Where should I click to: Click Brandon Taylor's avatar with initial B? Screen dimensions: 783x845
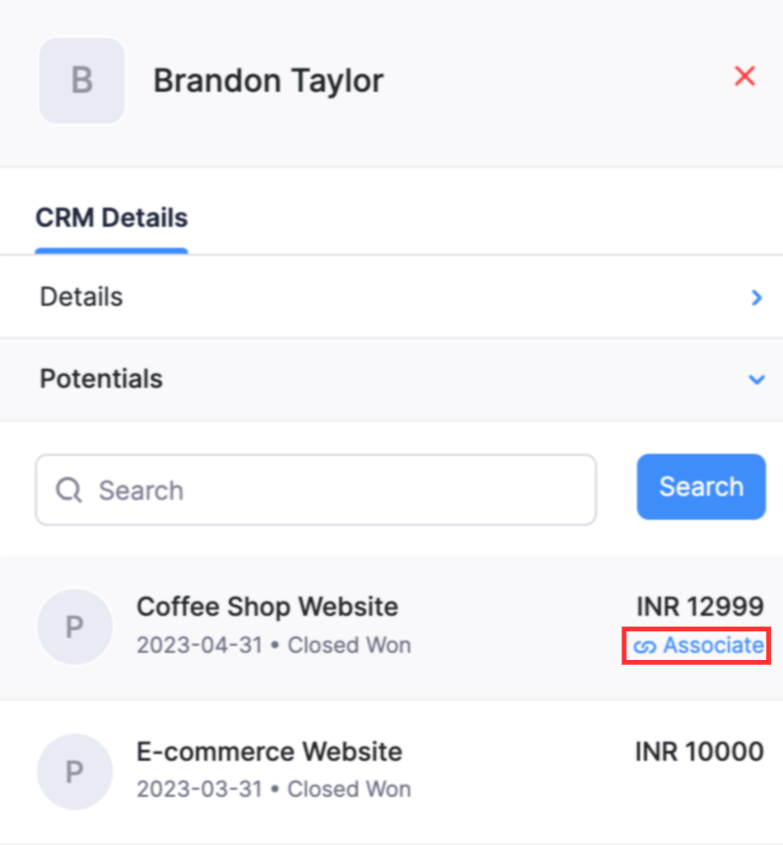tap(81, 80)
